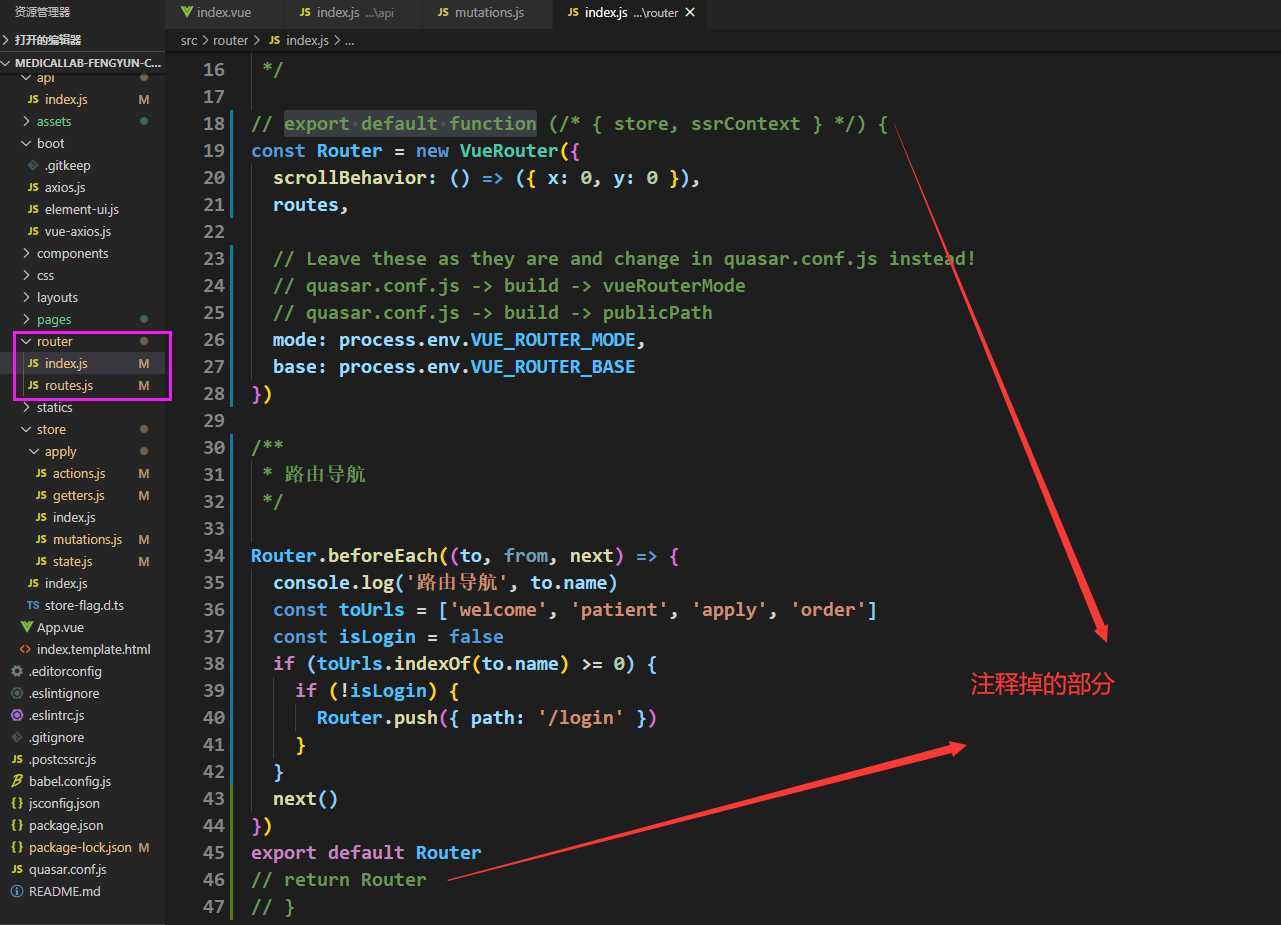This screenshot has height=925, width=1281.
Task: Click 'routes,' on line 21
Action: (311, 204)
